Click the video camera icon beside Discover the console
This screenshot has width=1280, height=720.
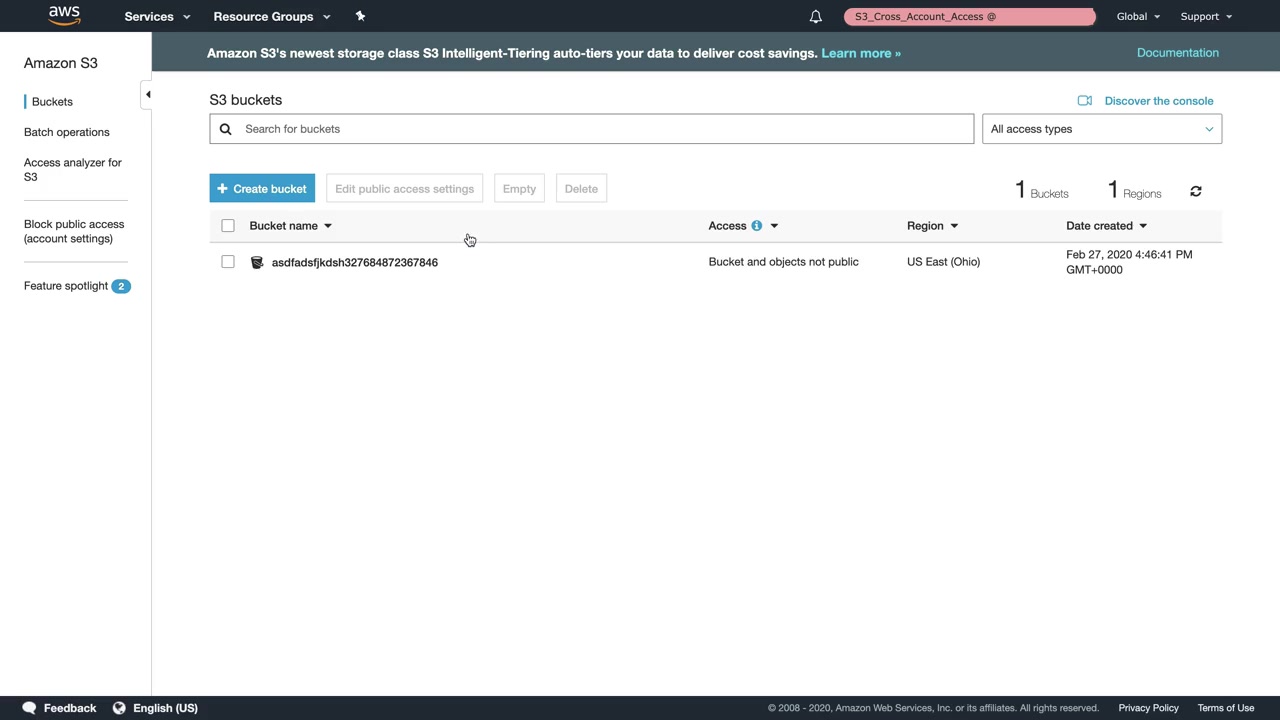(1085, 101)
